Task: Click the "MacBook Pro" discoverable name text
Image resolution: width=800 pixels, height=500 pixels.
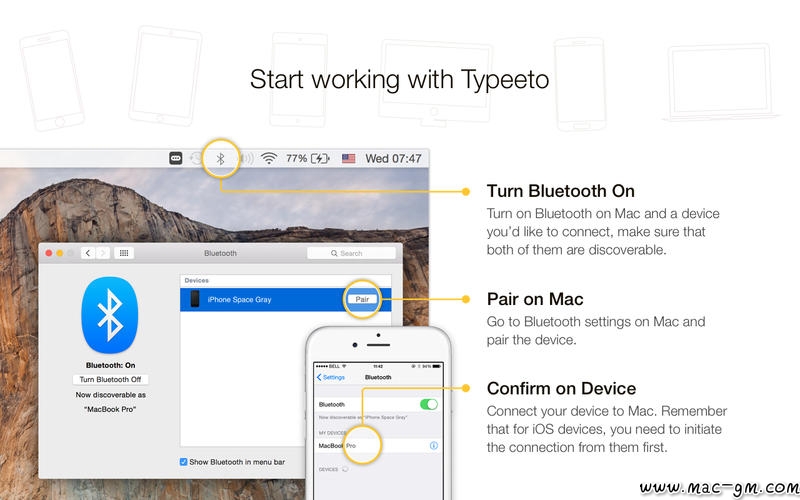Action: point(110,409)
